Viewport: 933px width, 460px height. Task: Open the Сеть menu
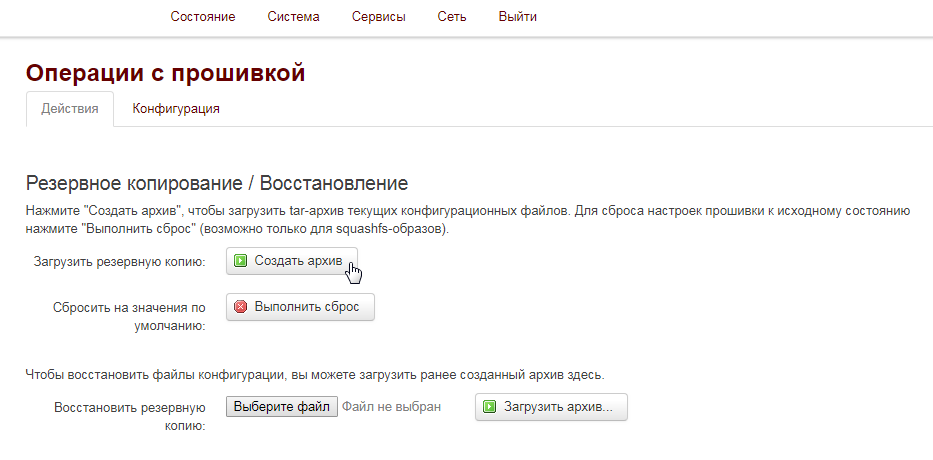tap(452, 17)
